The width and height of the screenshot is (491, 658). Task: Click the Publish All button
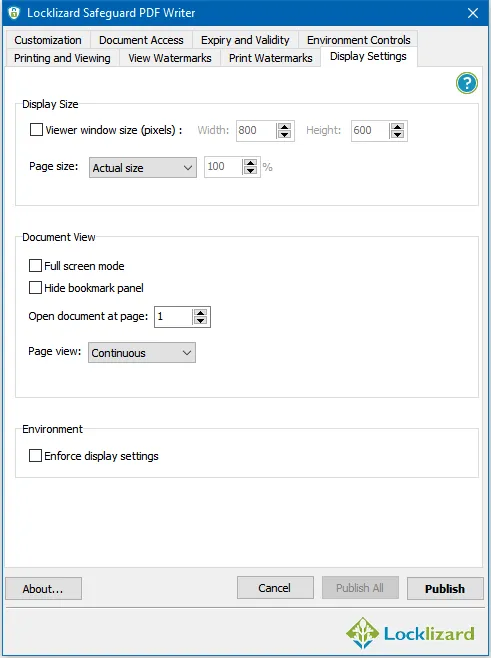360,588
